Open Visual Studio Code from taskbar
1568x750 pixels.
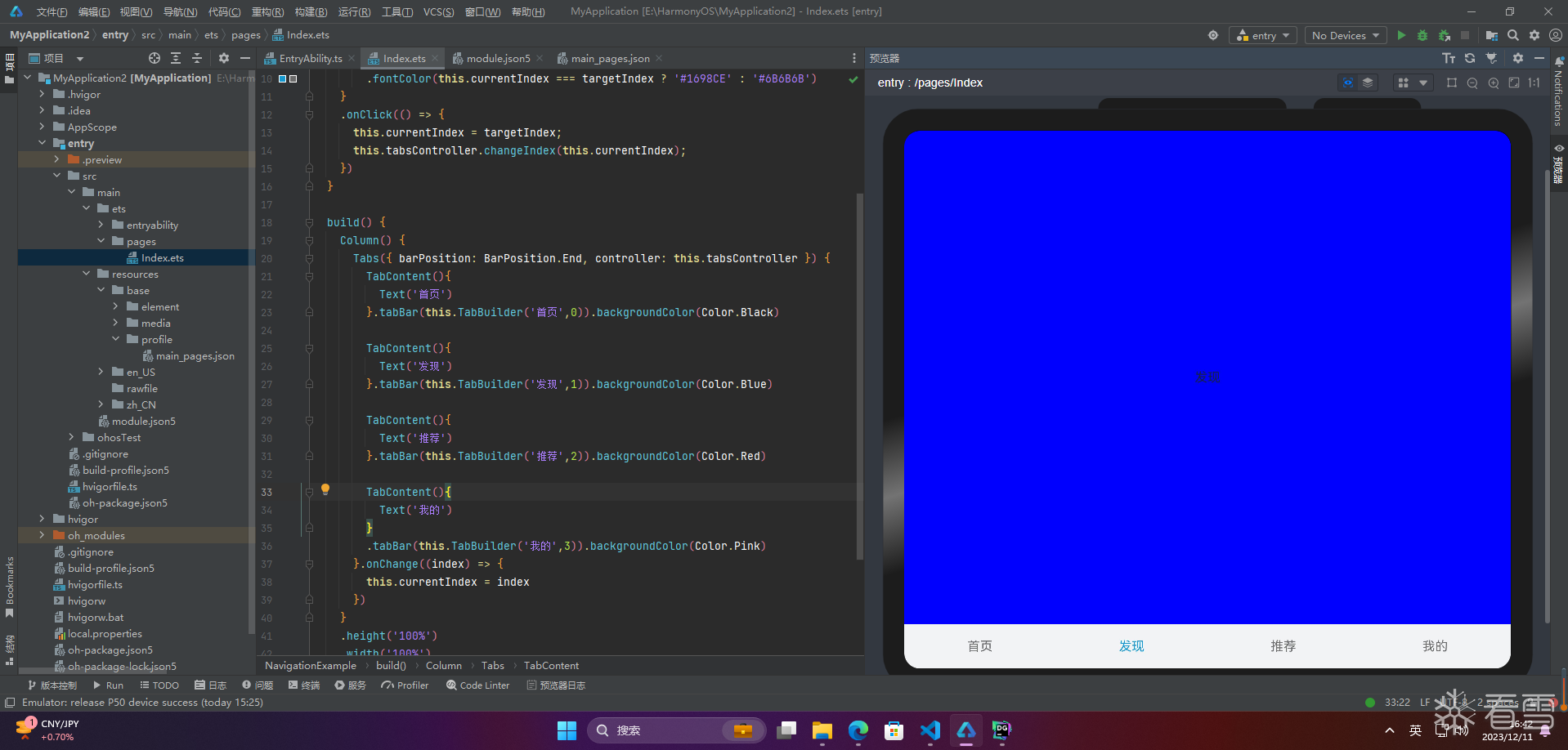point(930,730)
